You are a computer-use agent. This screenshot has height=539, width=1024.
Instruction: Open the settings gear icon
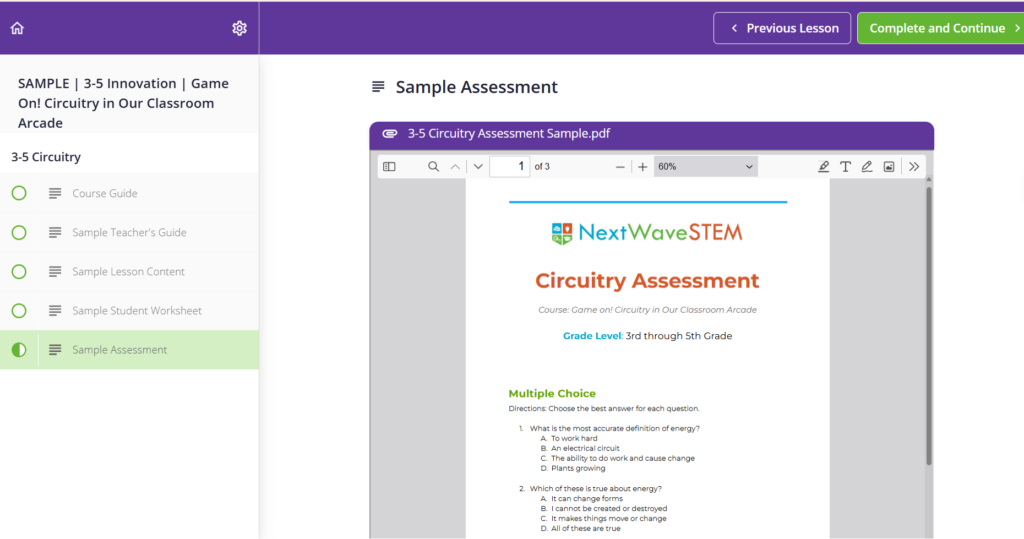[240, 28]
